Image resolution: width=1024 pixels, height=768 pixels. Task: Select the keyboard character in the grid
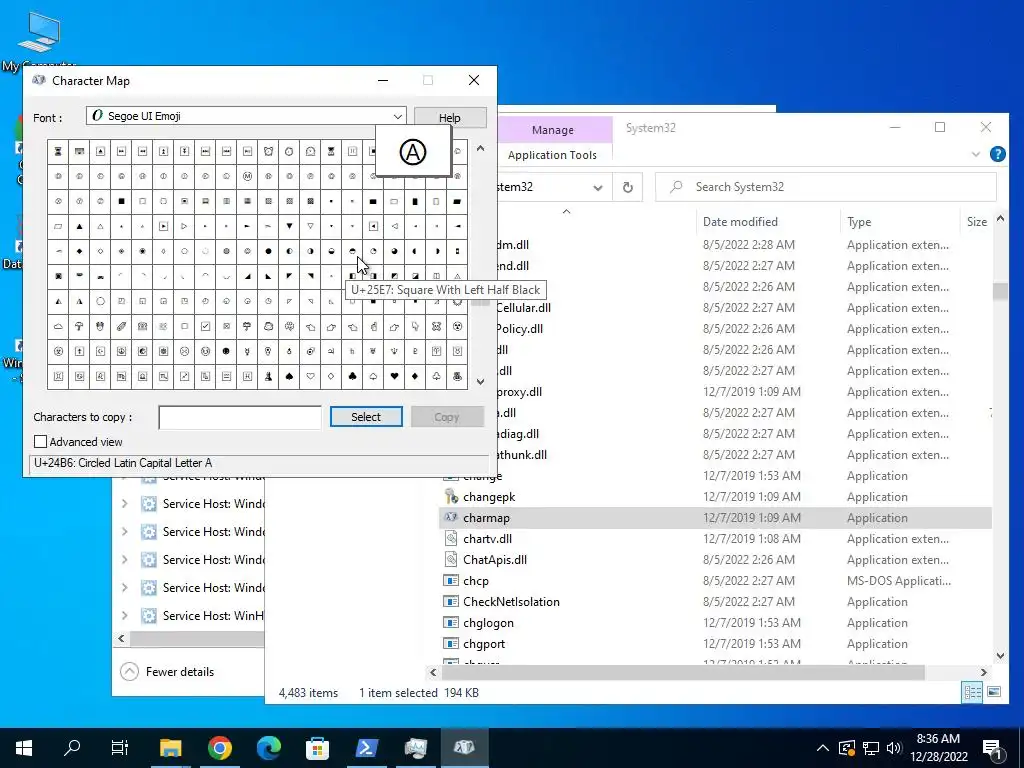(79, 152)
